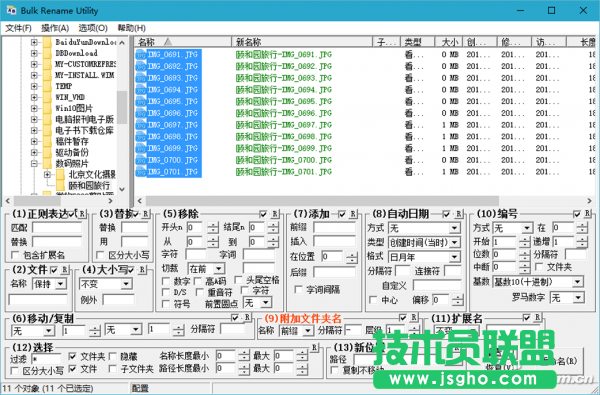Click the JPG file icon of IMG_0701.JPG
600x395 pixels.
pyautogui.click(x=141, y=172)
